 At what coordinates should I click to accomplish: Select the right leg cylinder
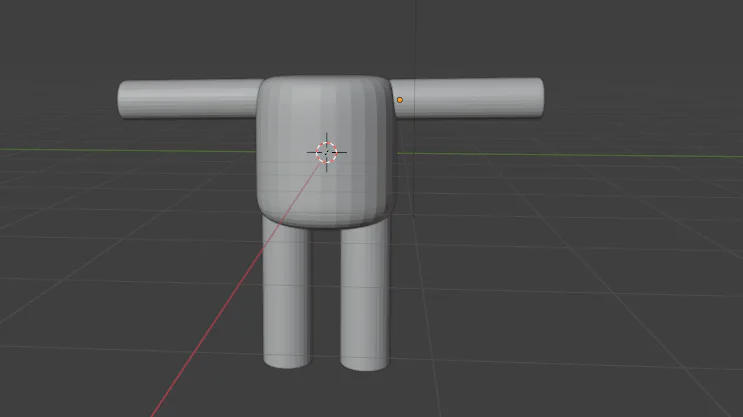(x=364, y=296)
